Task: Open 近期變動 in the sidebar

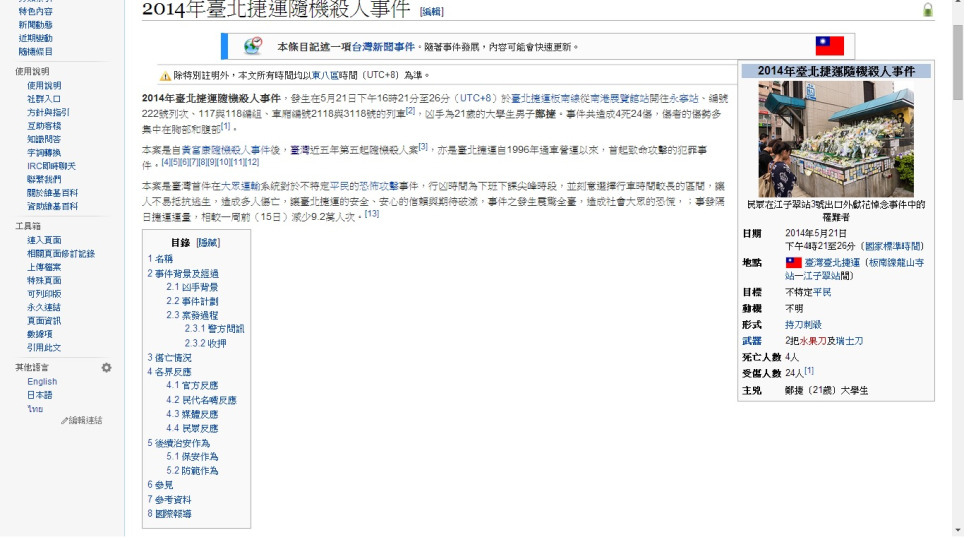Action: (35, 39)
